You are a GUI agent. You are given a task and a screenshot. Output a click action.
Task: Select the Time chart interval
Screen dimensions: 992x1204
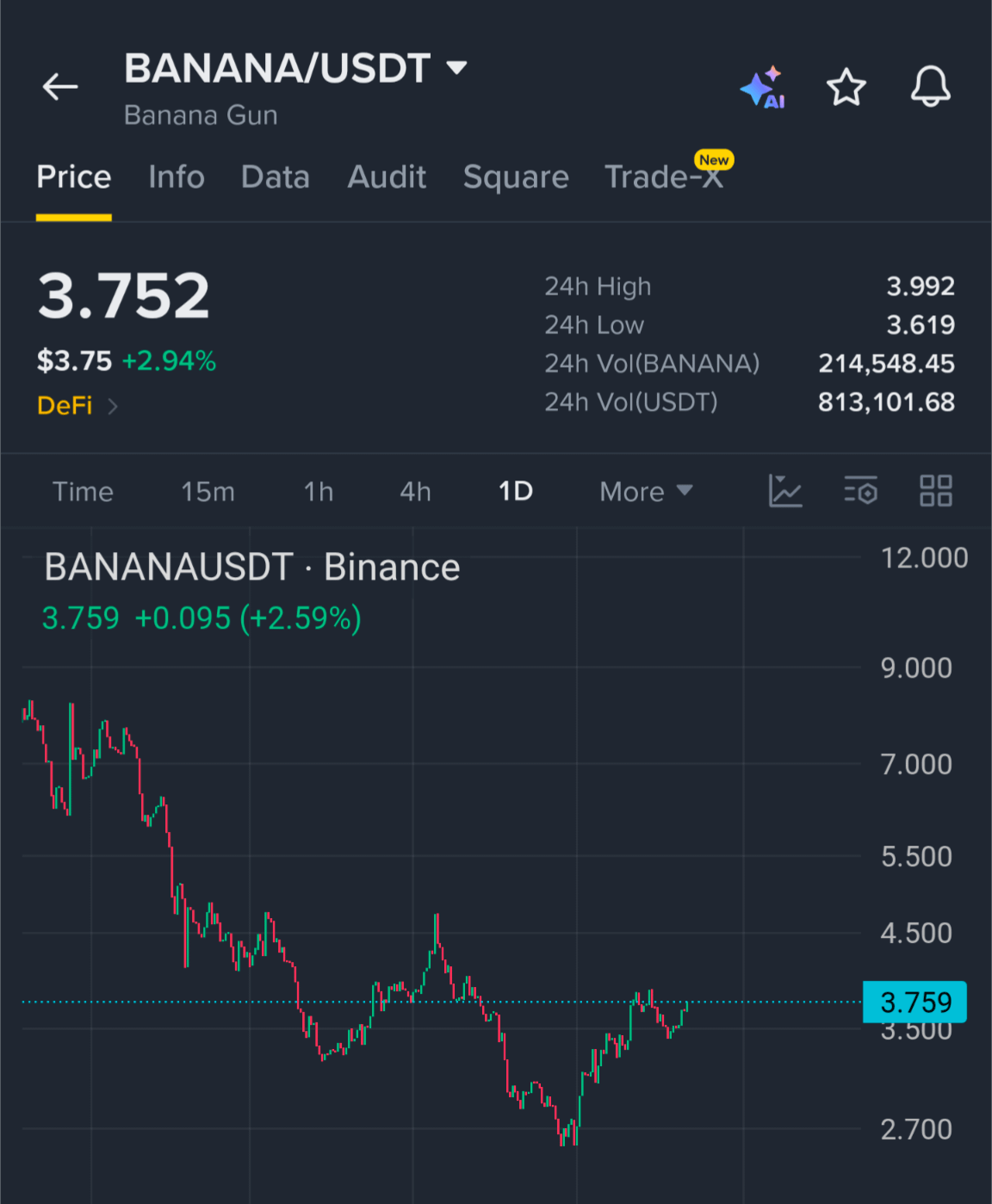(83, 492)
